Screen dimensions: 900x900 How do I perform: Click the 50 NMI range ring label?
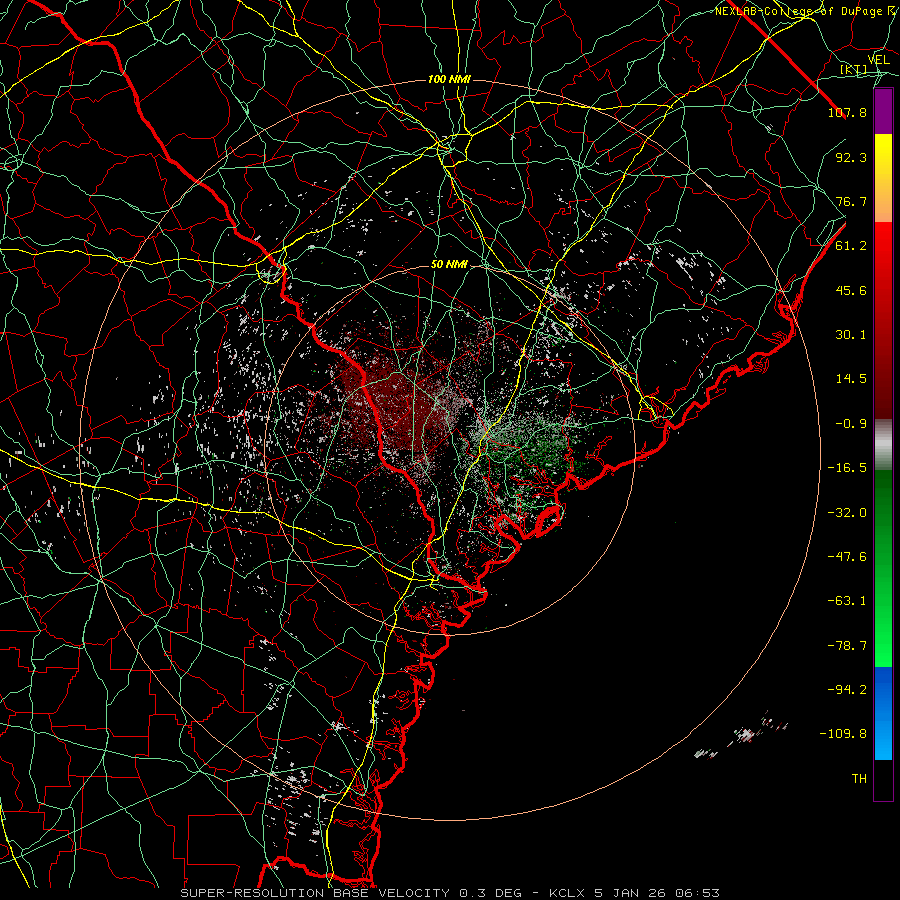[449, 264]
